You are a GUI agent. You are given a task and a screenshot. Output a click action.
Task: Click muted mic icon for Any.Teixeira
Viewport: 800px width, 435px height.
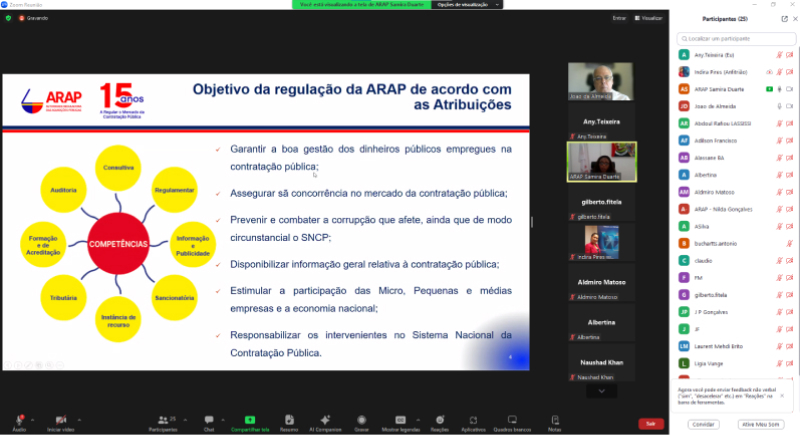[779, 55]
